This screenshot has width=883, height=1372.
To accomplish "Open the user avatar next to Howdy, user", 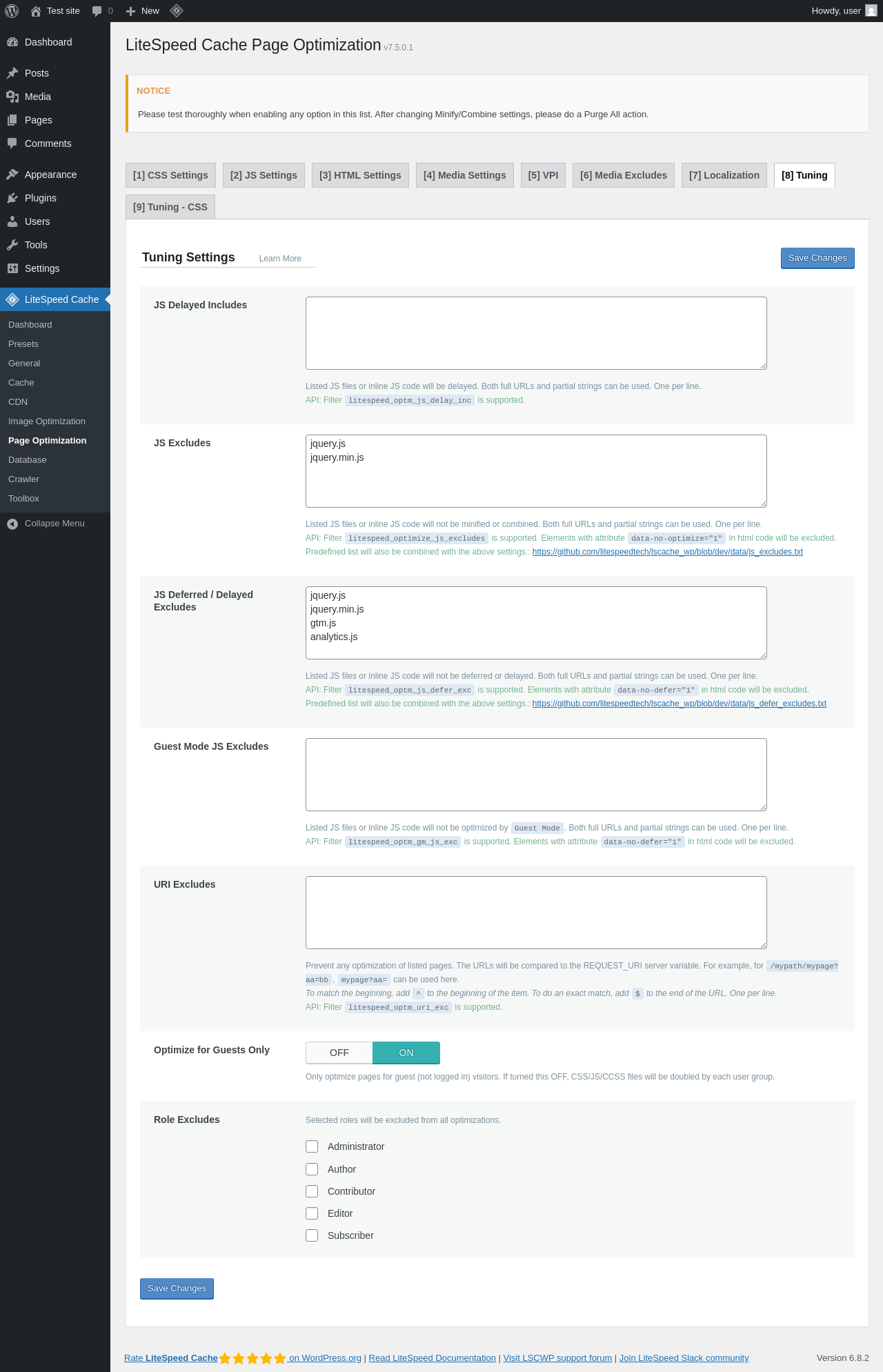I will pos(871,11).
